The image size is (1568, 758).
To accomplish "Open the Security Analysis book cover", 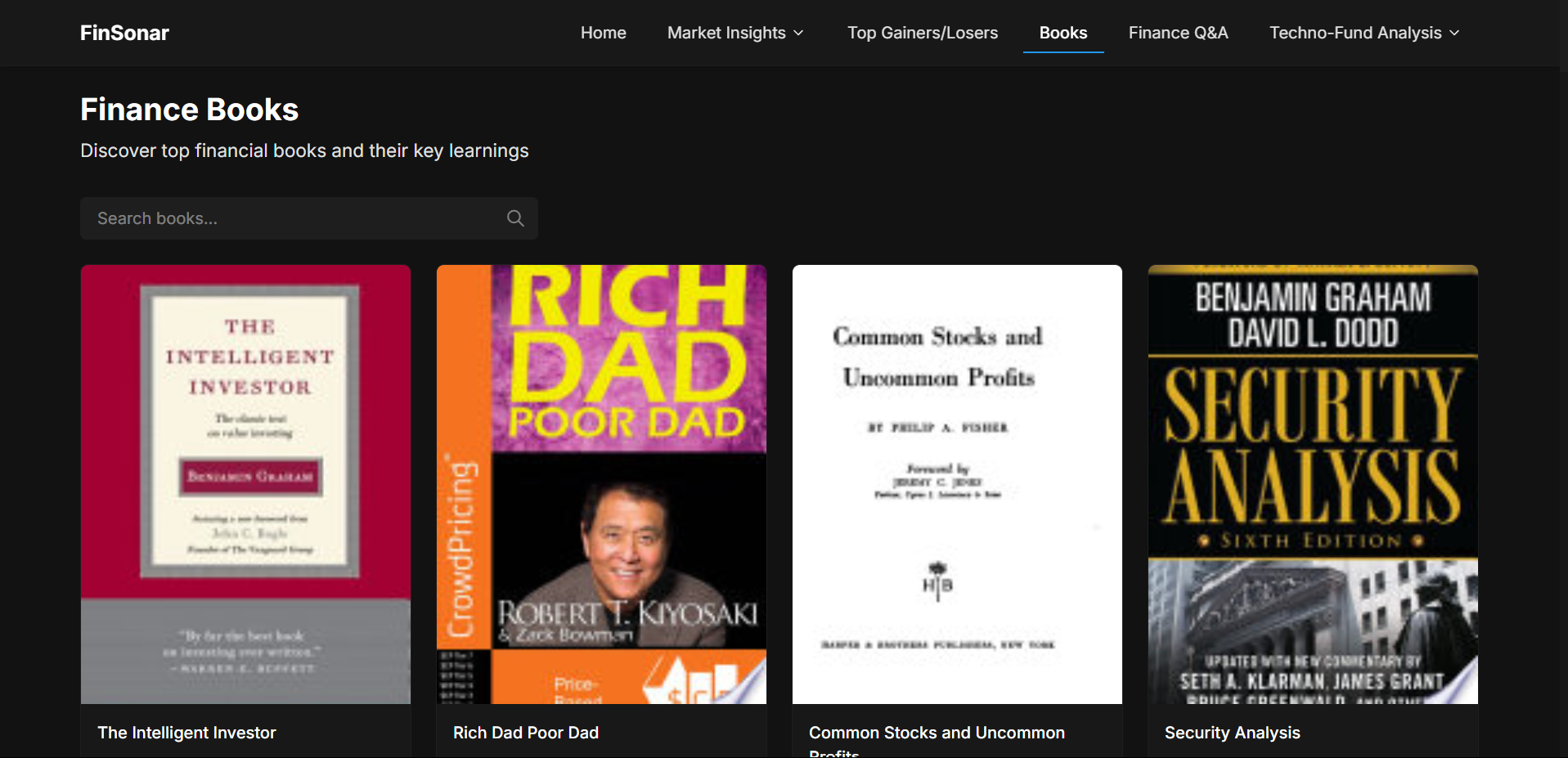I will click(x=1313, y=484).
